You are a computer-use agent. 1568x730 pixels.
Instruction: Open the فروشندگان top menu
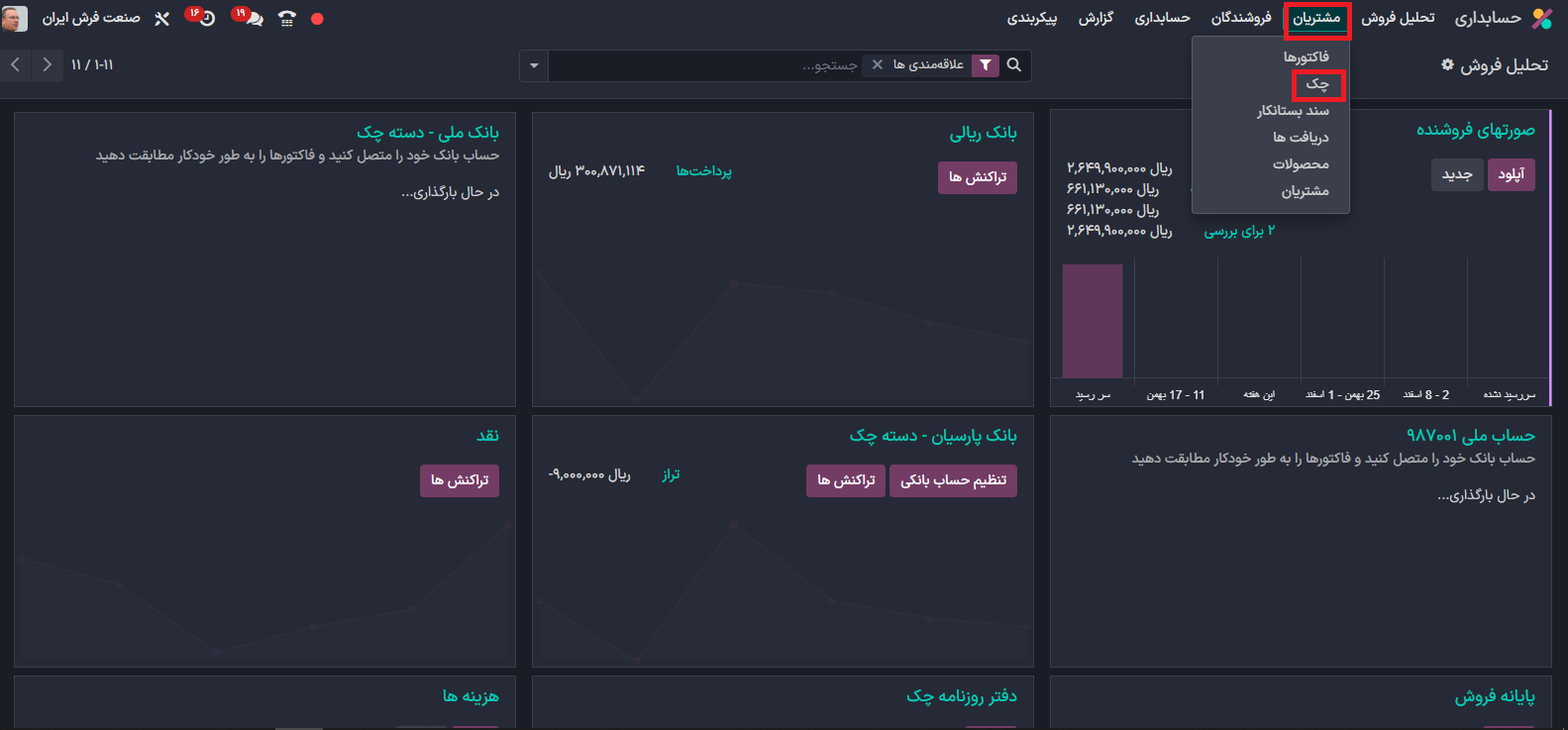(1240, 18)
